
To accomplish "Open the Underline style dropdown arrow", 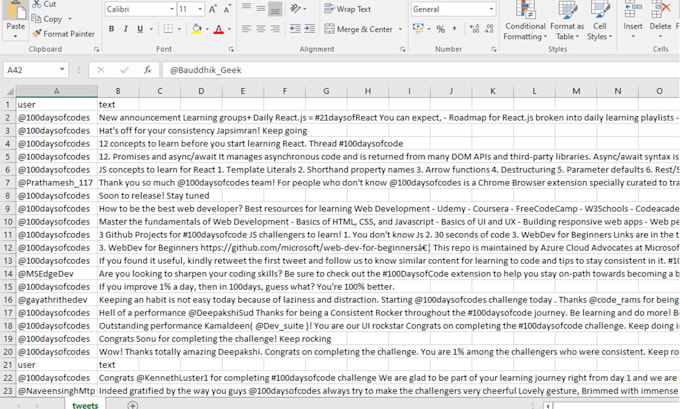I will click(151, 29).
